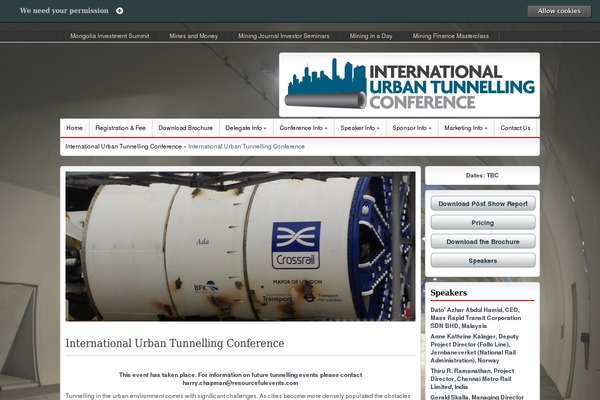Screen dimensions: 600x400
Task: Click the Download Post Show Report button
Action: coord(483,204)
